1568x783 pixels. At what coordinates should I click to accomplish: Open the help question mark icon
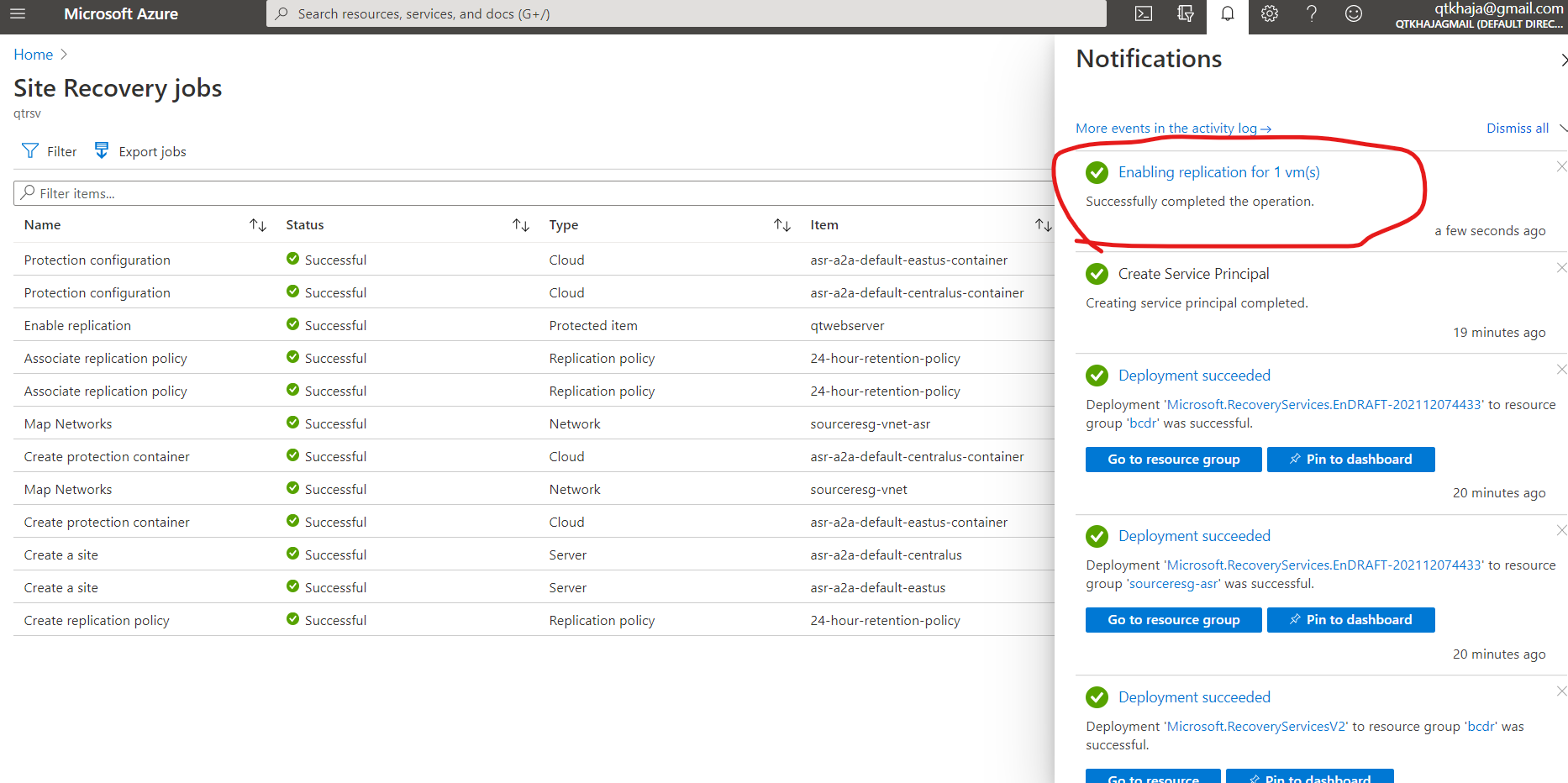(x=1312, y=13)
